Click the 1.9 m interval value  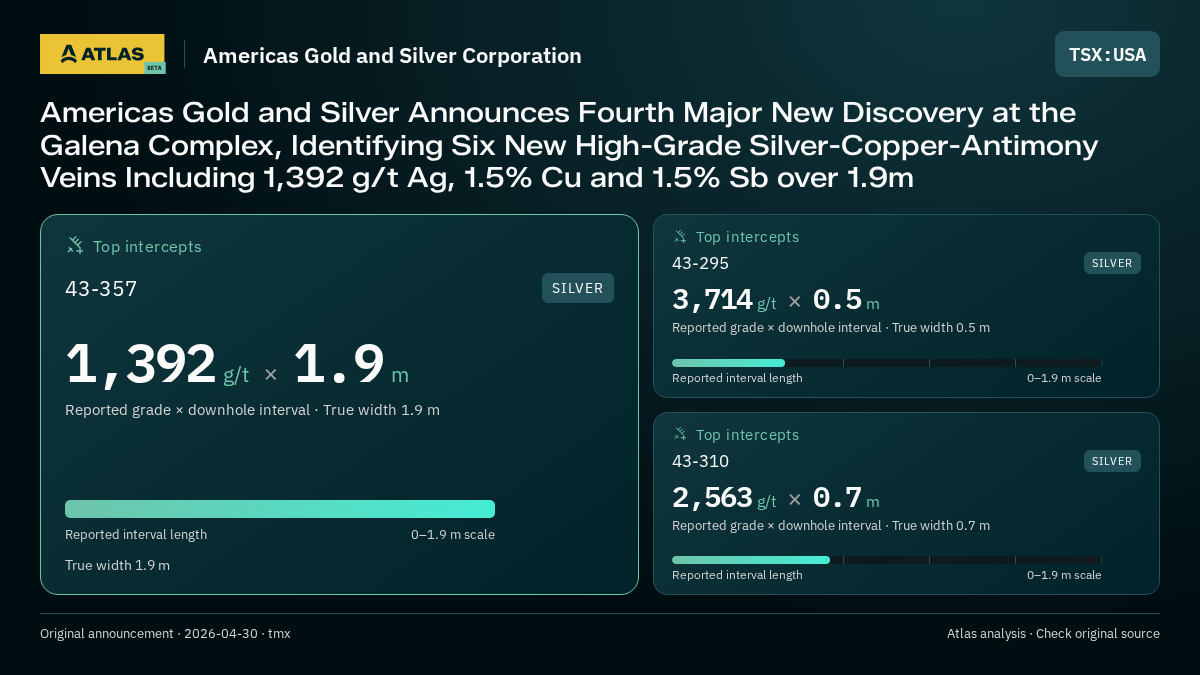351,364
